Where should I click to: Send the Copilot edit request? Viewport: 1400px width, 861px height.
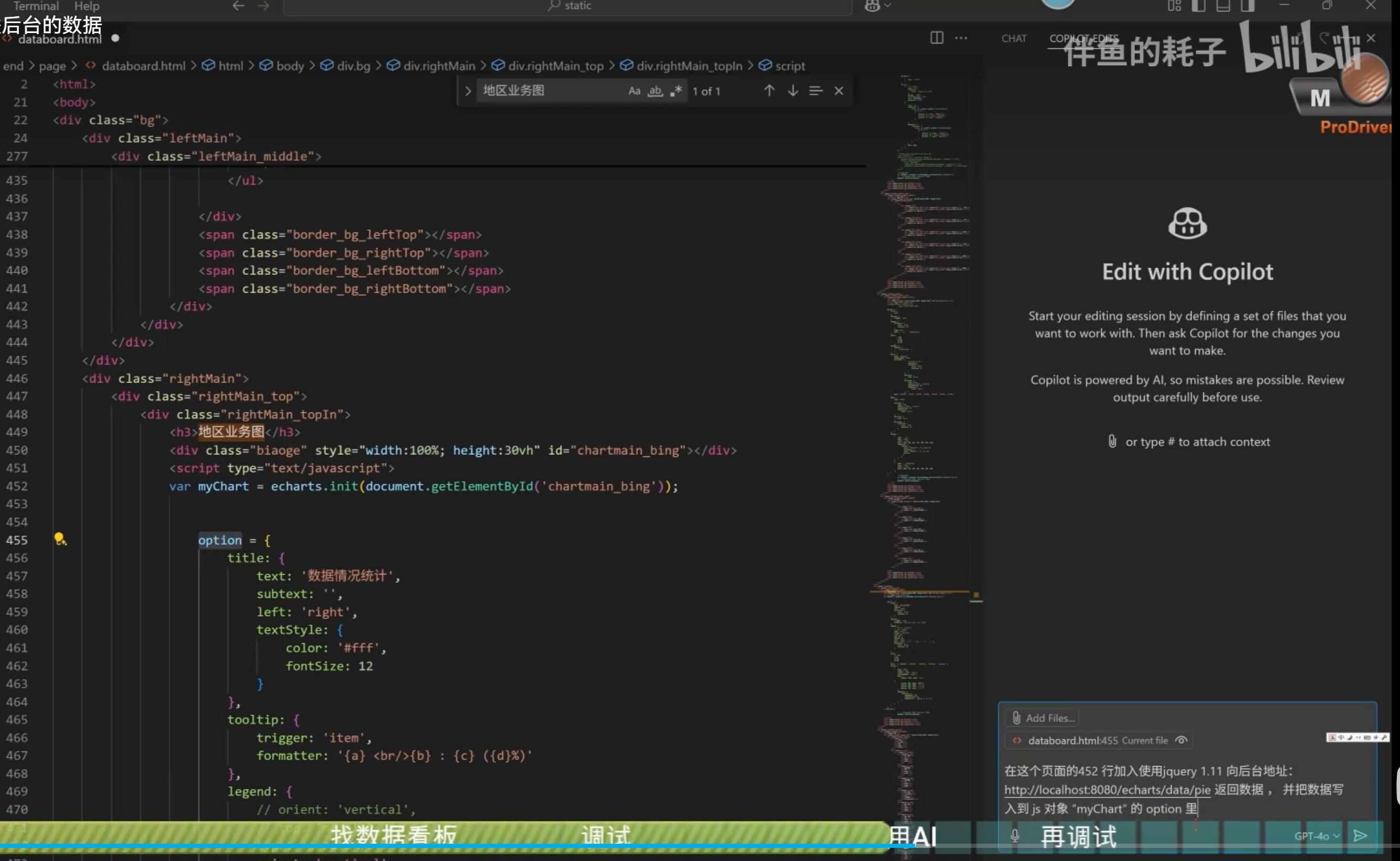tap(1360, 835)
